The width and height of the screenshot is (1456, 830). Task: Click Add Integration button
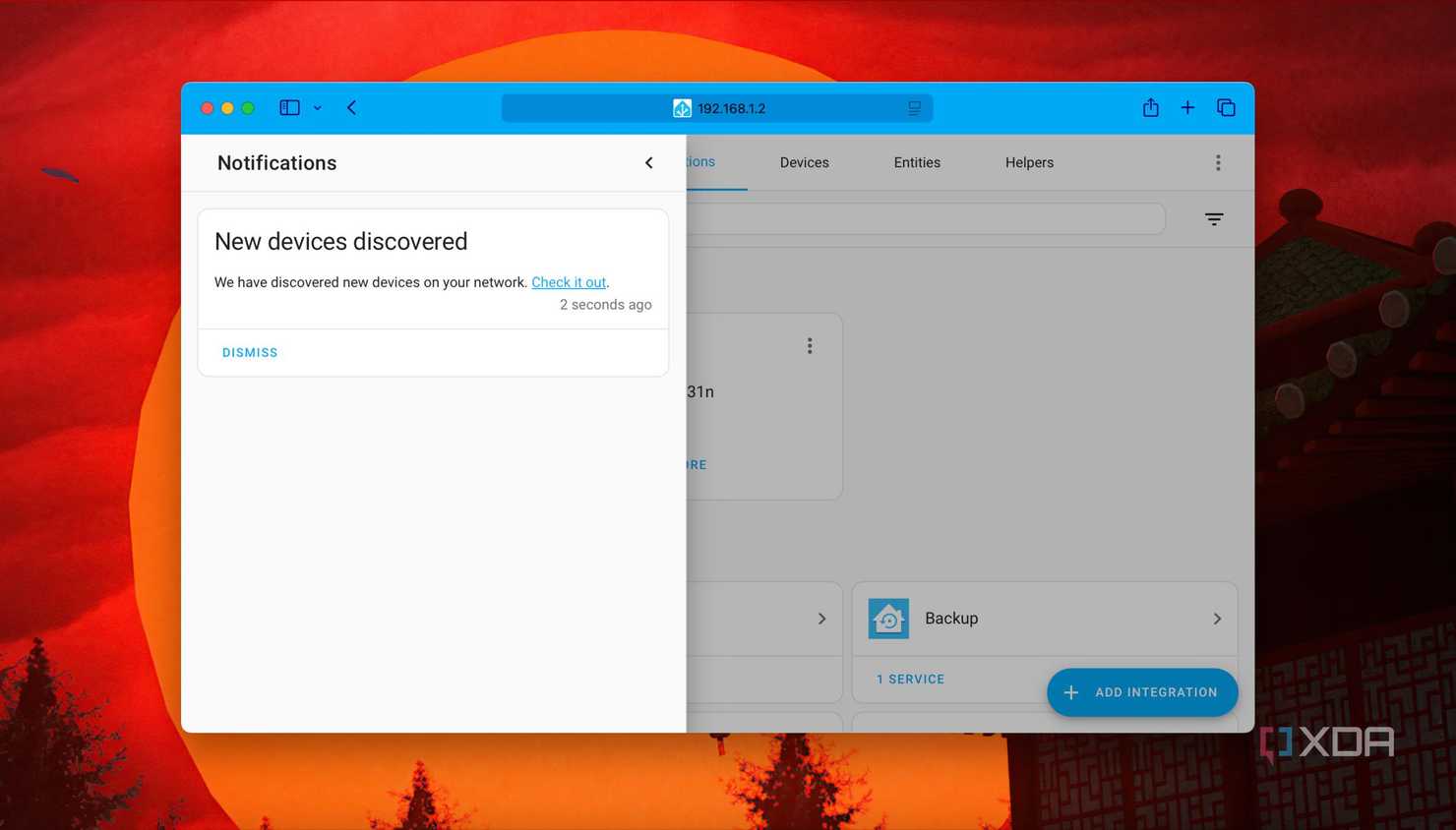pos(1142,692)
